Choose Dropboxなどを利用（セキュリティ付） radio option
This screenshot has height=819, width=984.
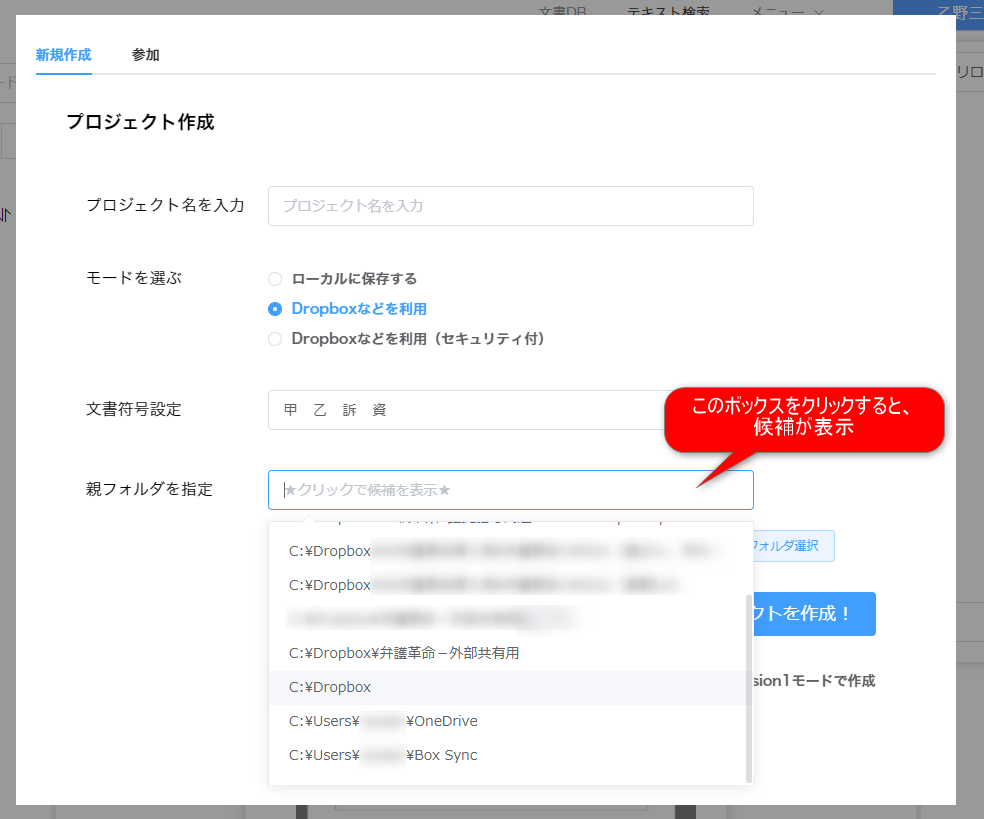[x=275, y=339]
